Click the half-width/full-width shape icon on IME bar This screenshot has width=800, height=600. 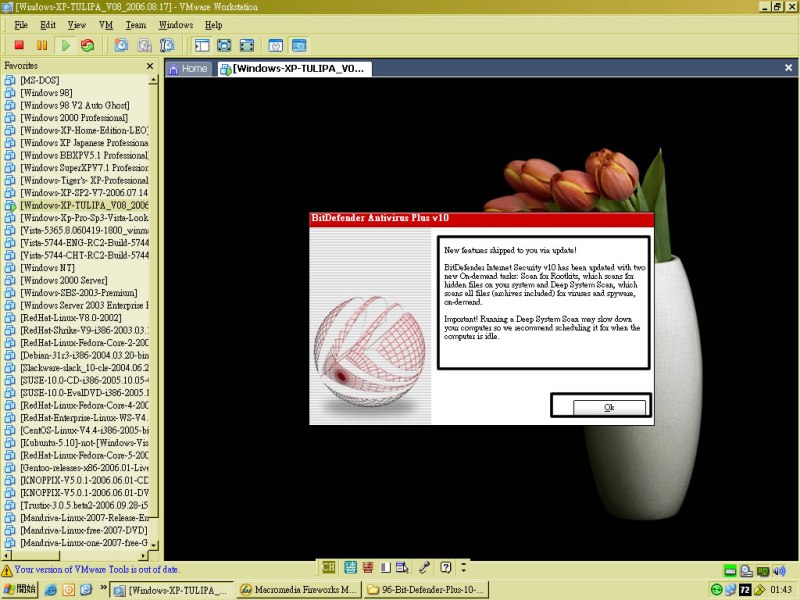click(x=385, y=567)
